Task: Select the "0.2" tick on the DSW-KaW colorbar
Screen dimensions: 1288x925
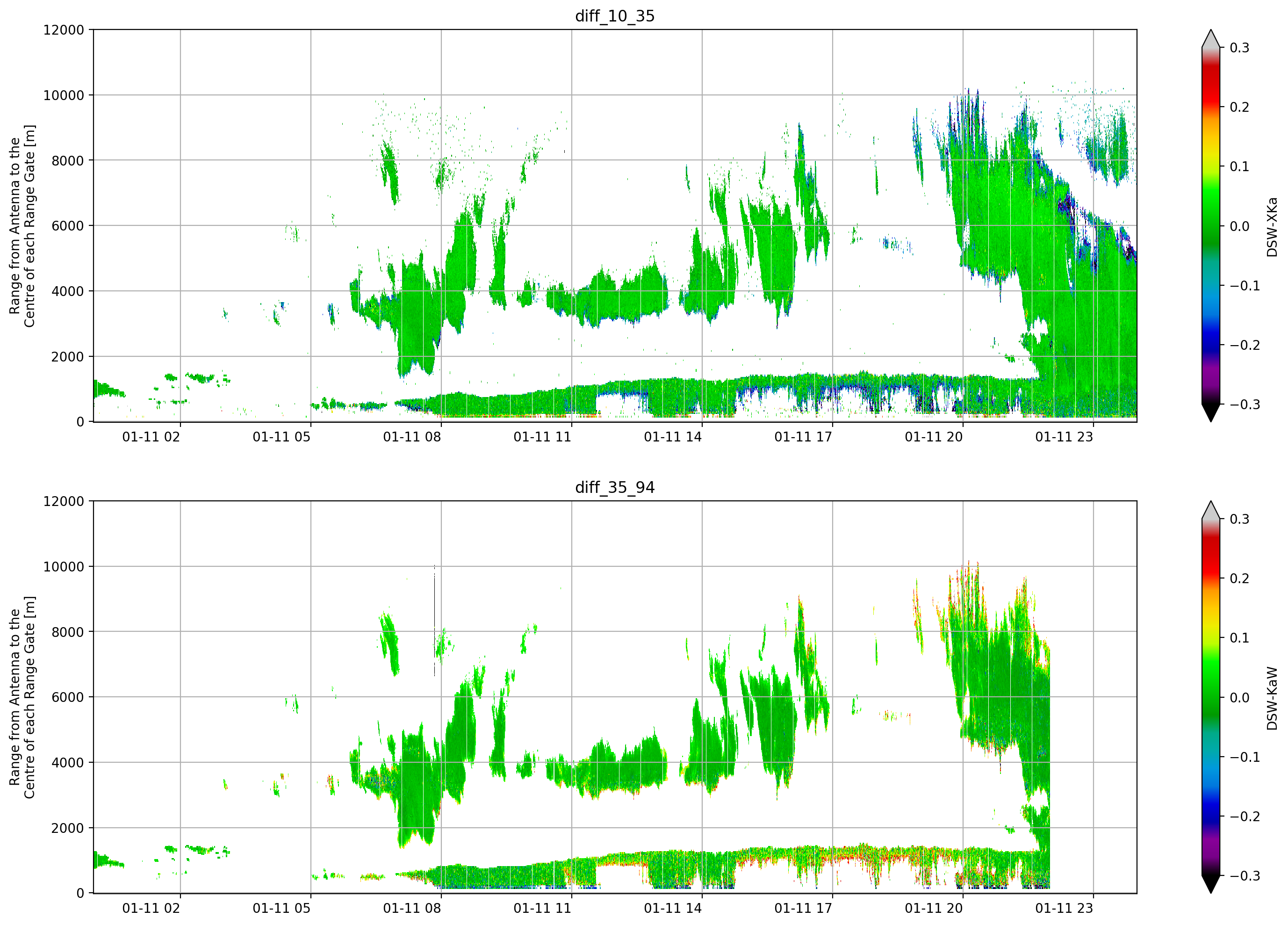Action: [1240, 579]
